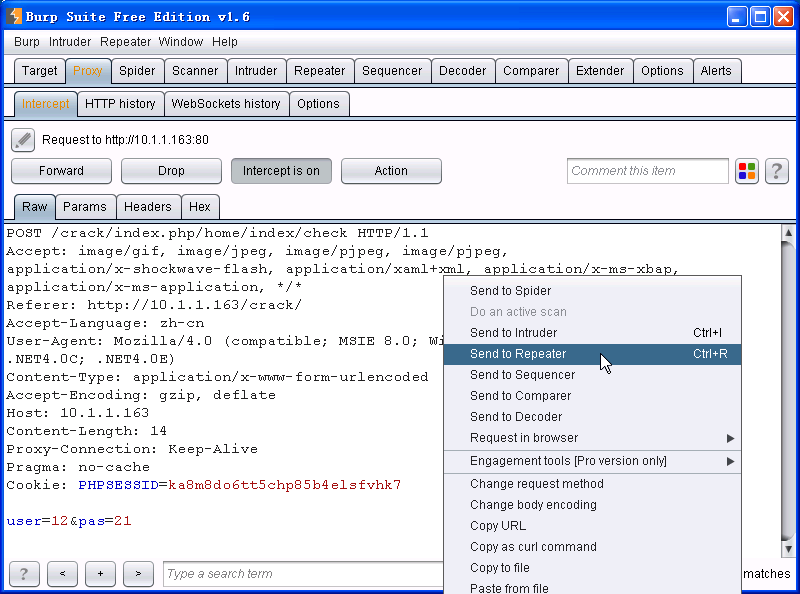Image resolution: width=800 pixels, height=594 pixels.
Task: Toggle the Intercept is on button
Action: (x=281, y=171)
